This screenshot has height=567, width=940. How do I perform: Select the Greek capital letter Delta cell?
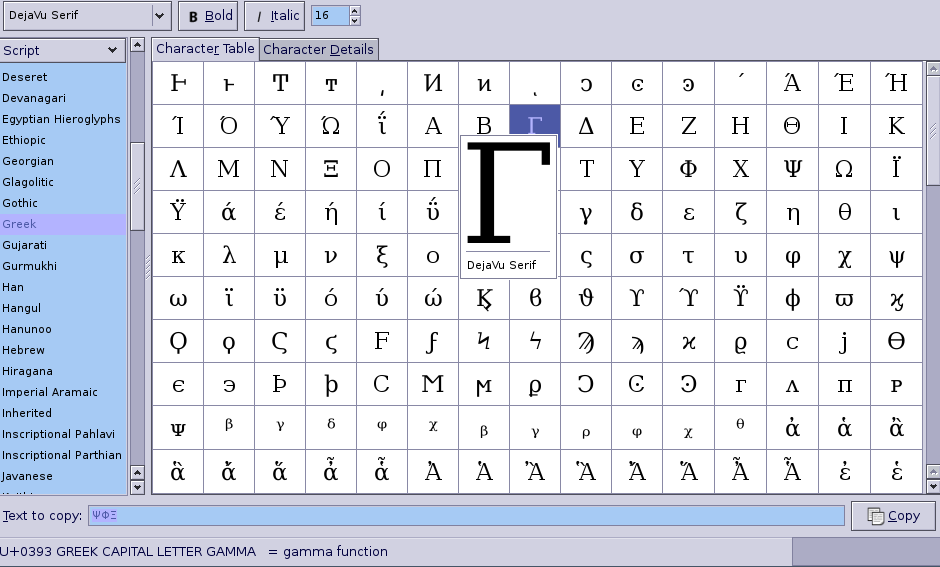586,126
